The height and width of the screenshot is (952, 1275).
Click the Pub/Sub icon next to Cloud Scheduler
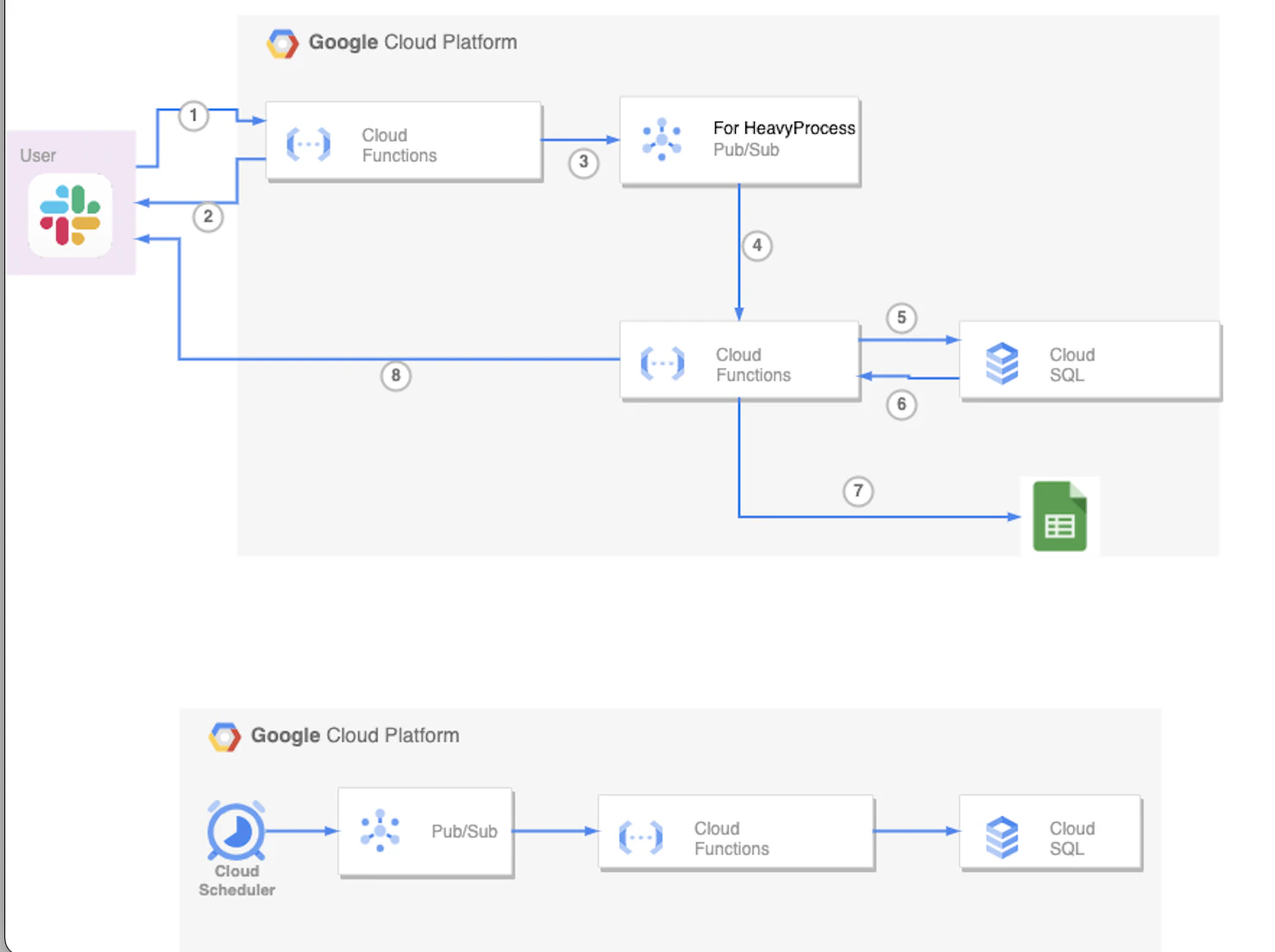tap(380, 830)
